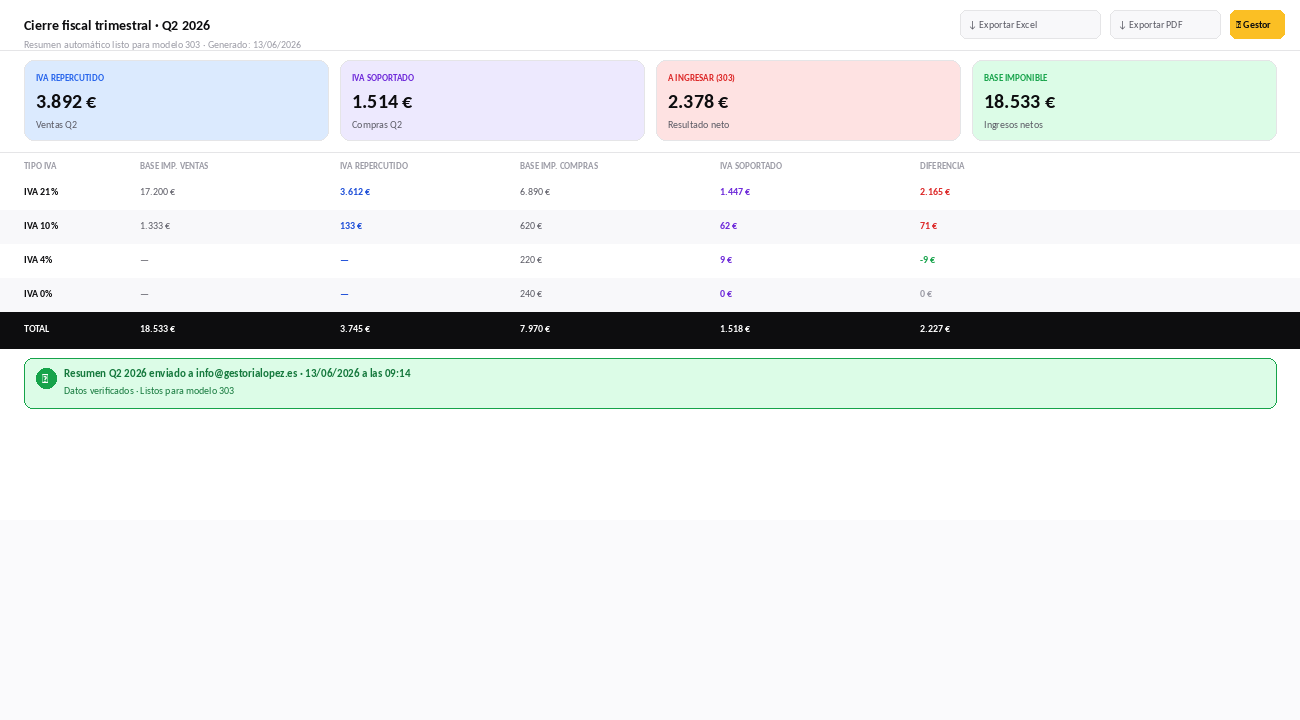This screenshot has width=1300, height=720.
Task: Click the Exportar Excel button
Action: pyautogui.click(x=1030, y=24)
